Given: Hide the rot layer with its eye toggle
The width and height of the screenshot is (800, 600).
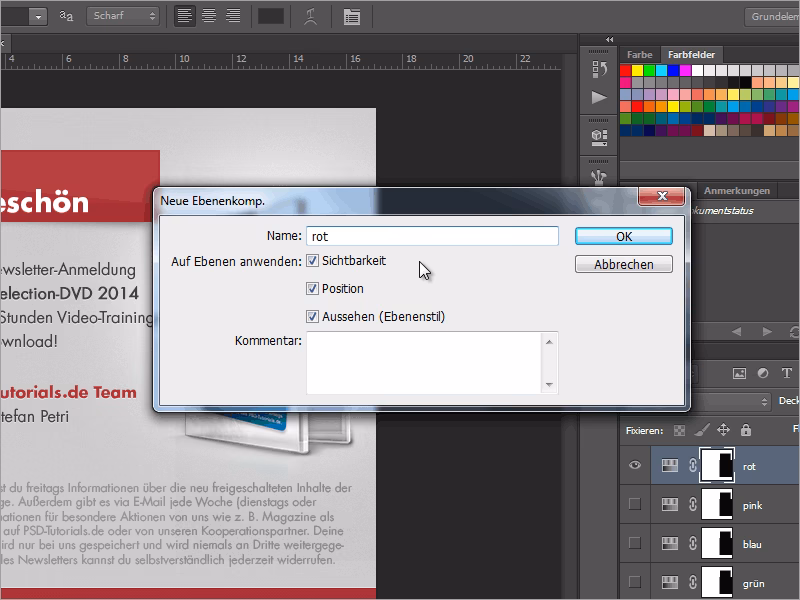Looking at the screenshot, I should 633,465.
